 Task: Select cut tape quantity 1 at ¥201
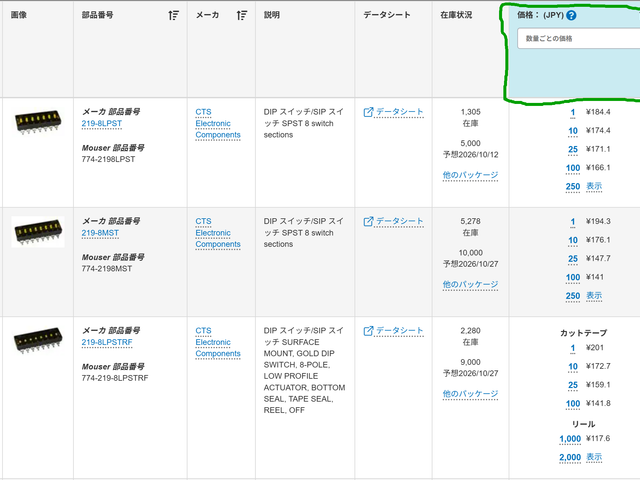point(573,348)
